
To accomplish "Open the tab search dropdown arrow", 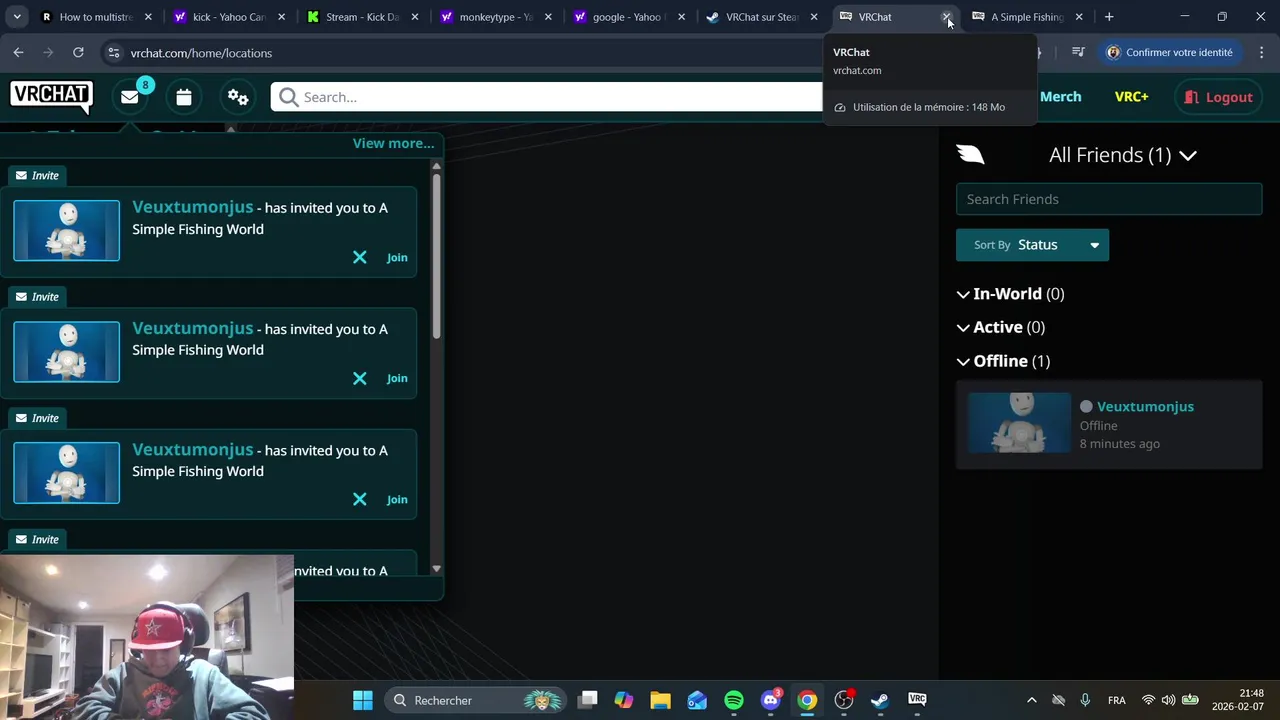I will [x=17, y=17].
